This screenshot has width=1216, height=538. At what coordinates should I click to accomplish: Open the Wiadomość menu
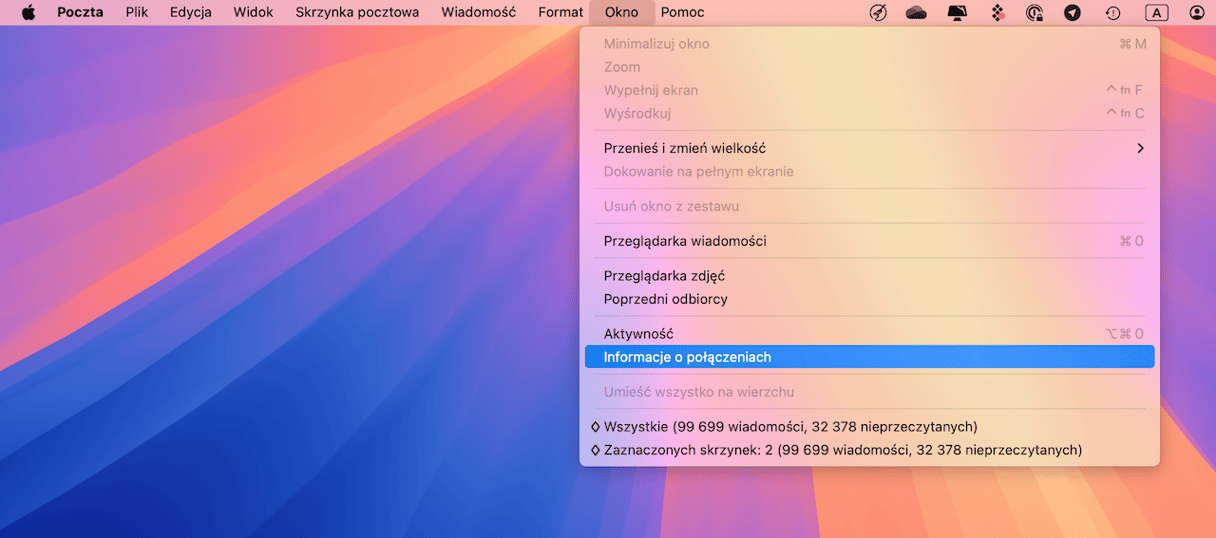(x=479, y=12)
